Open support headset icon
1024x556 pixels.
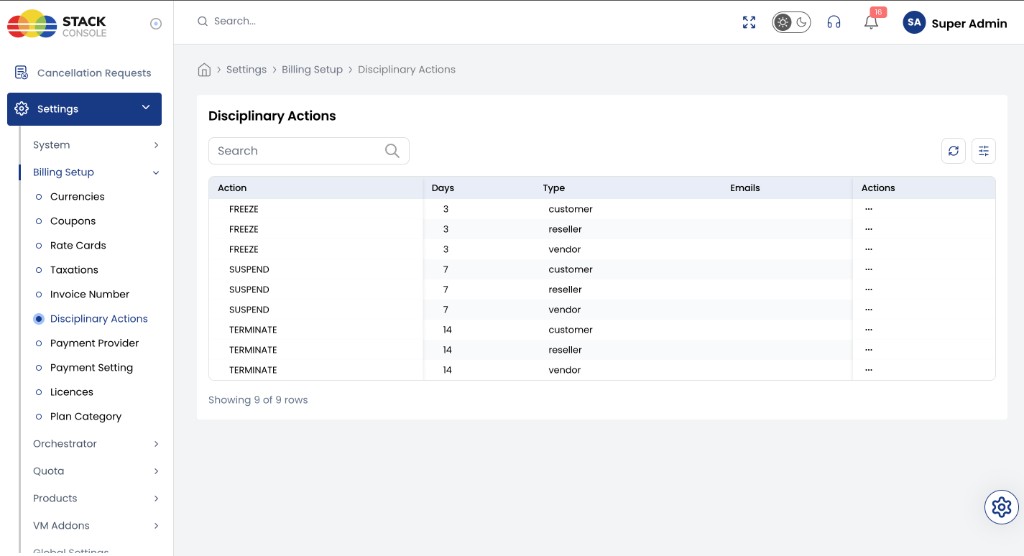point(833,22)
